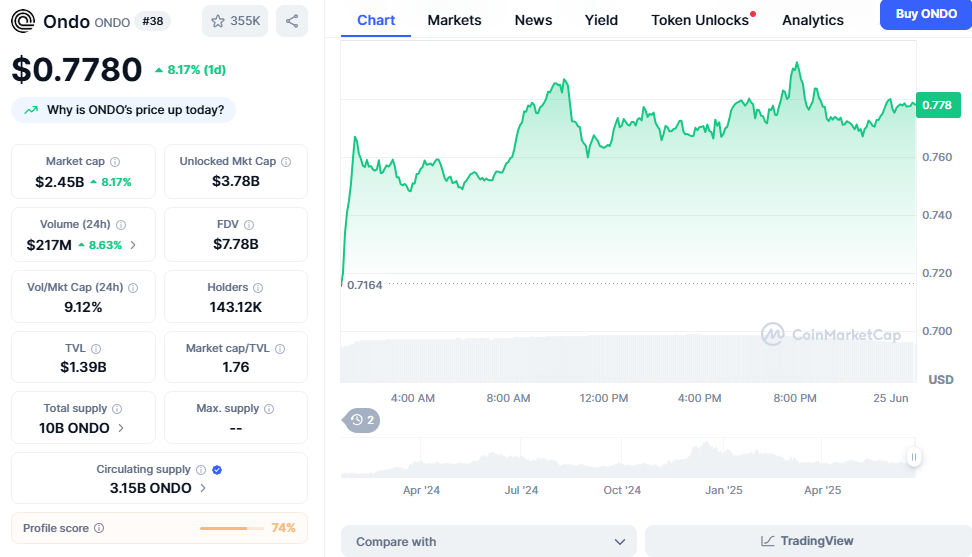Viewport: 972px width, 557px height.
Task: Show TVL info icon
Action: (x=95, y=349)
